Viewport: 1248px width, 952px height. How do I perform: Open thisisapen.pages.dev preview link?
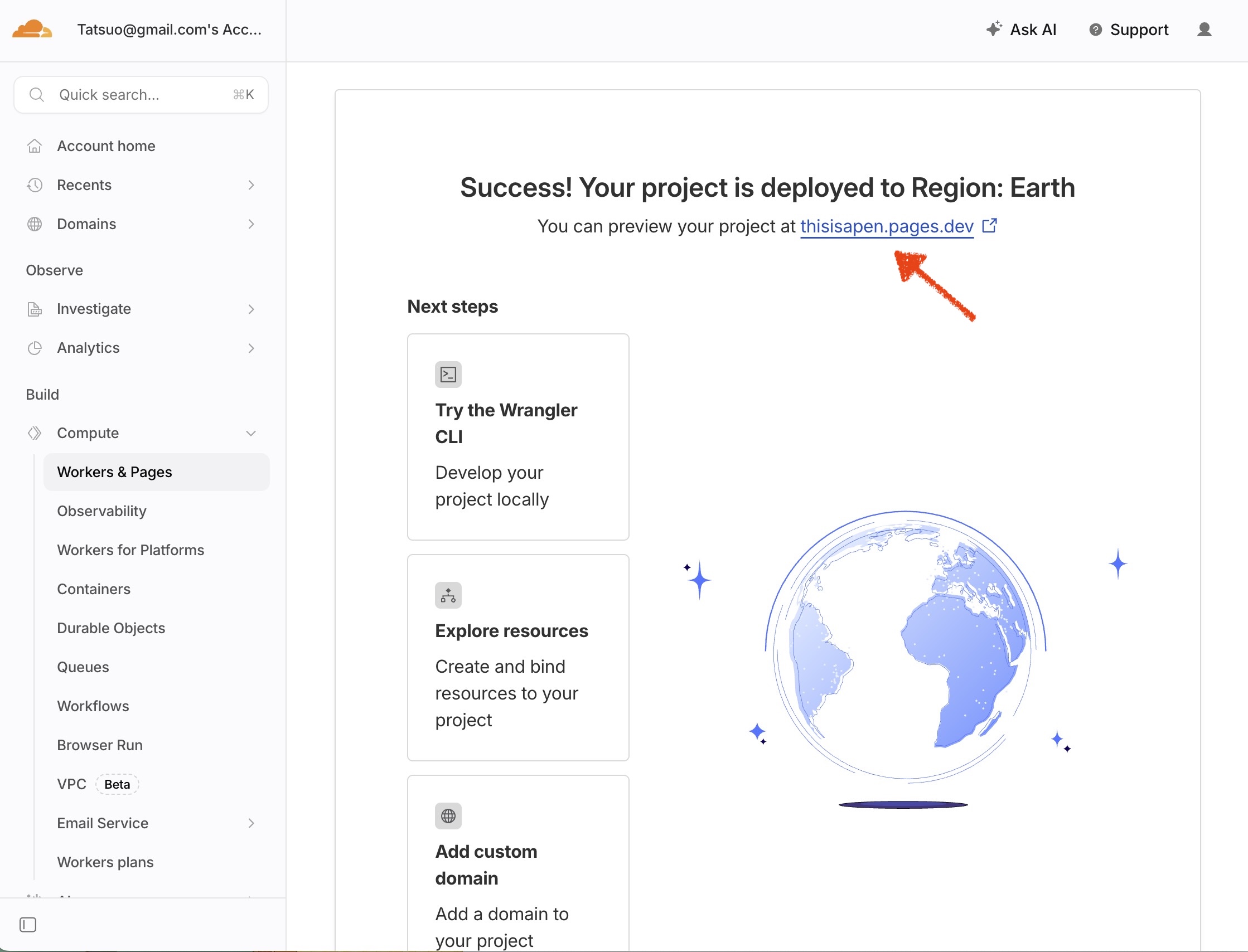[x=887, y=227]
